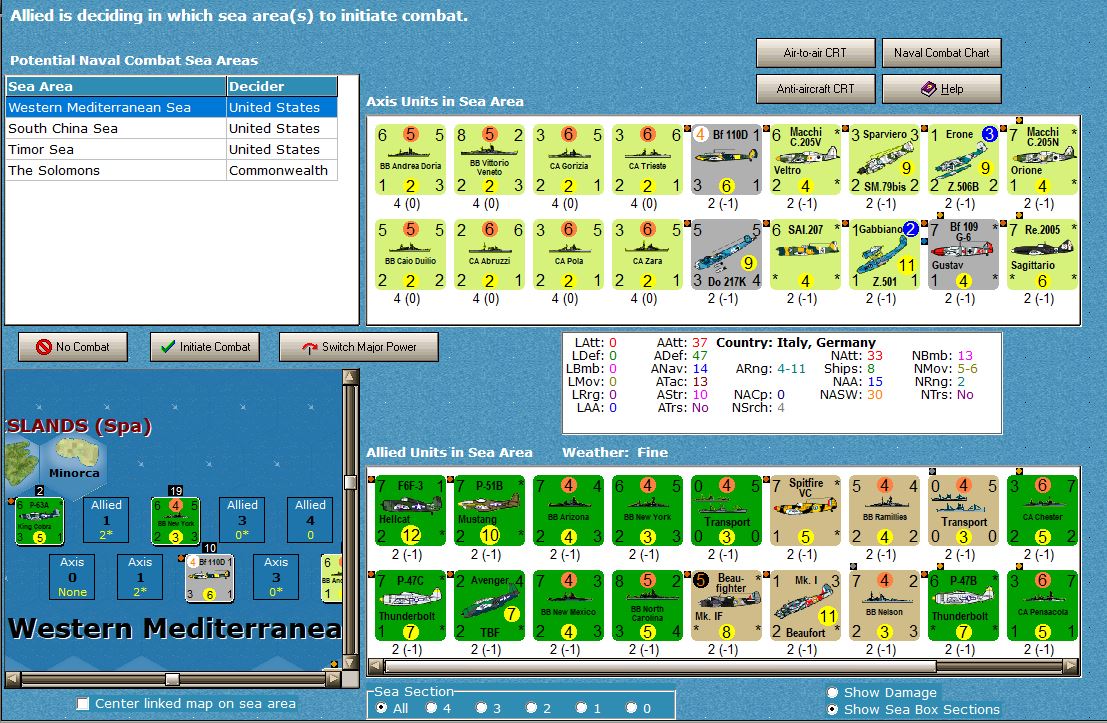Select the Erone Z.506B seaplane counter
The height and width of the screenshot is (723, 1107).
point(964,160)
